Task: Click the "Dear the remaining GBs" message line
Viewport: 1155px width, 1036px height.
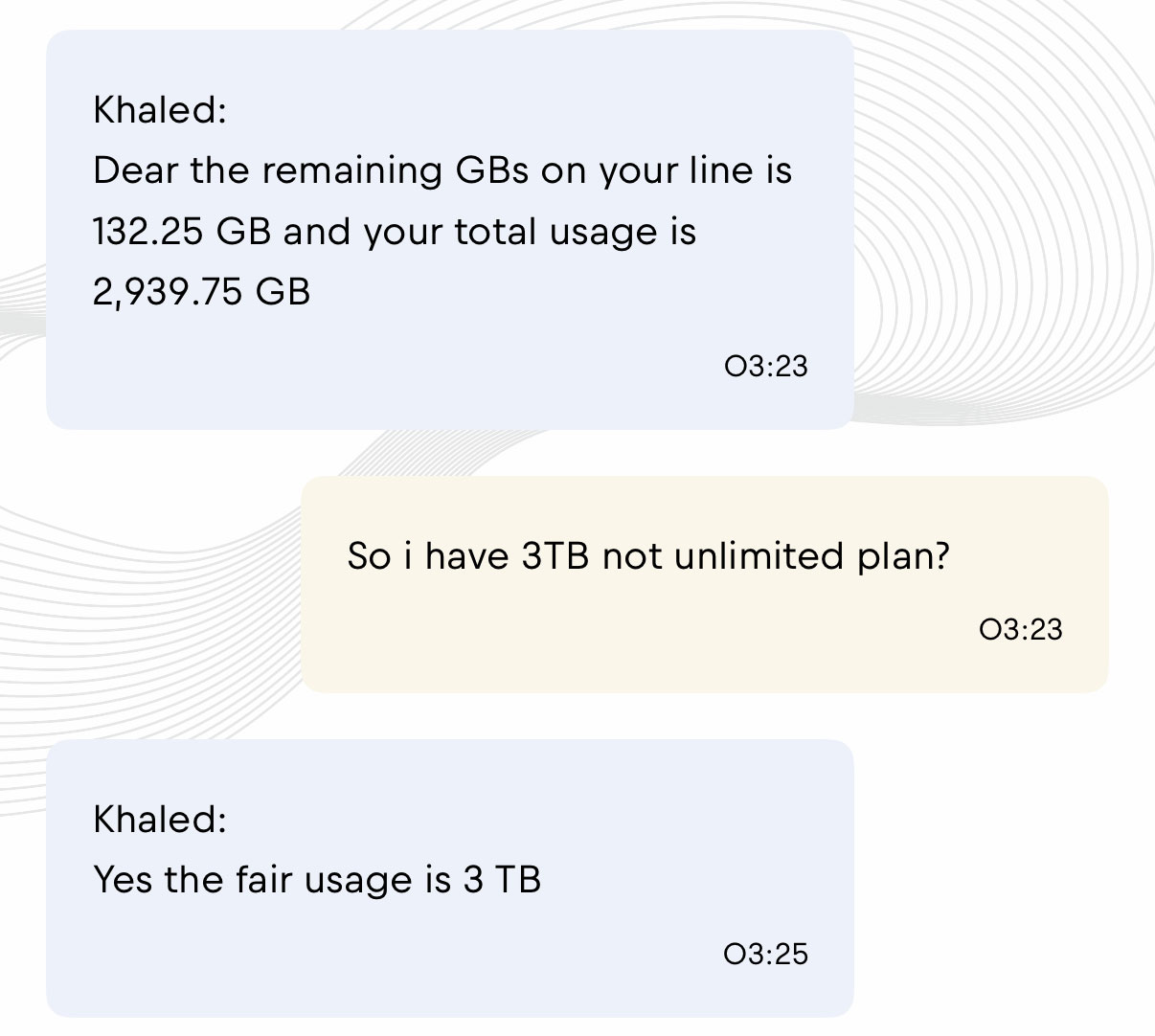Action: (442, 171)
